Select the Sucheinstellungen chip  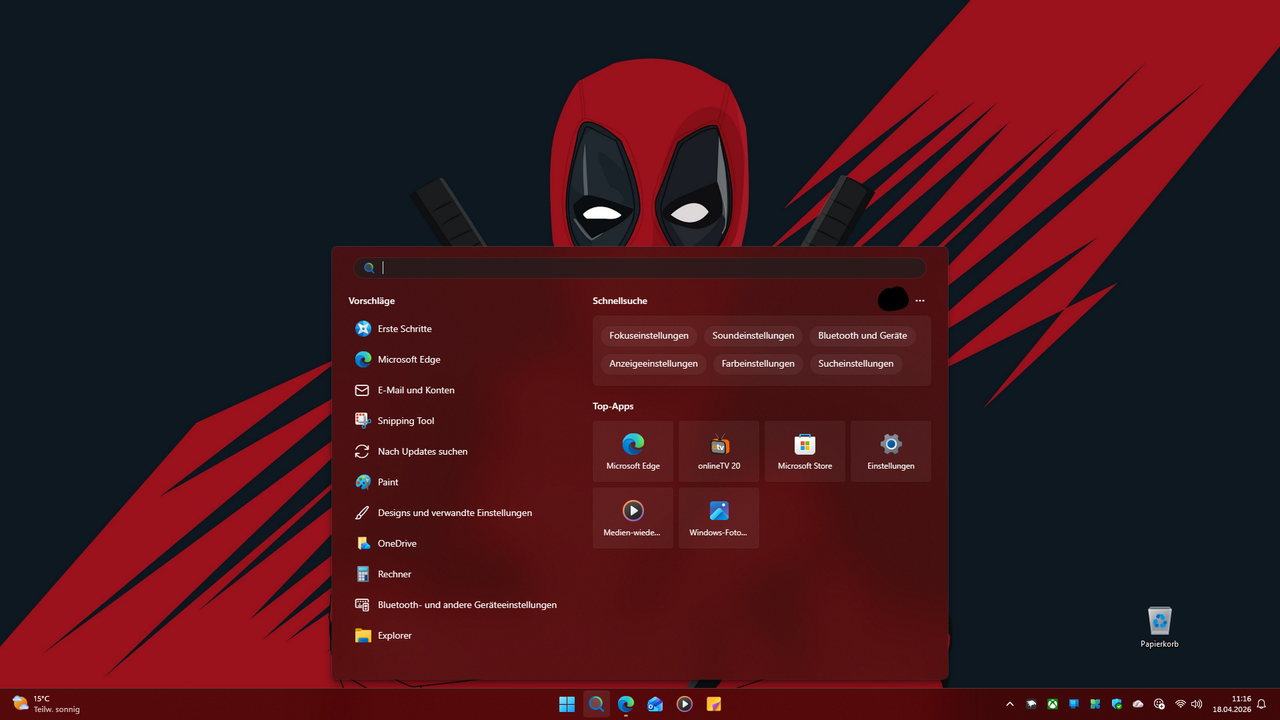click(x=856, y=364)
